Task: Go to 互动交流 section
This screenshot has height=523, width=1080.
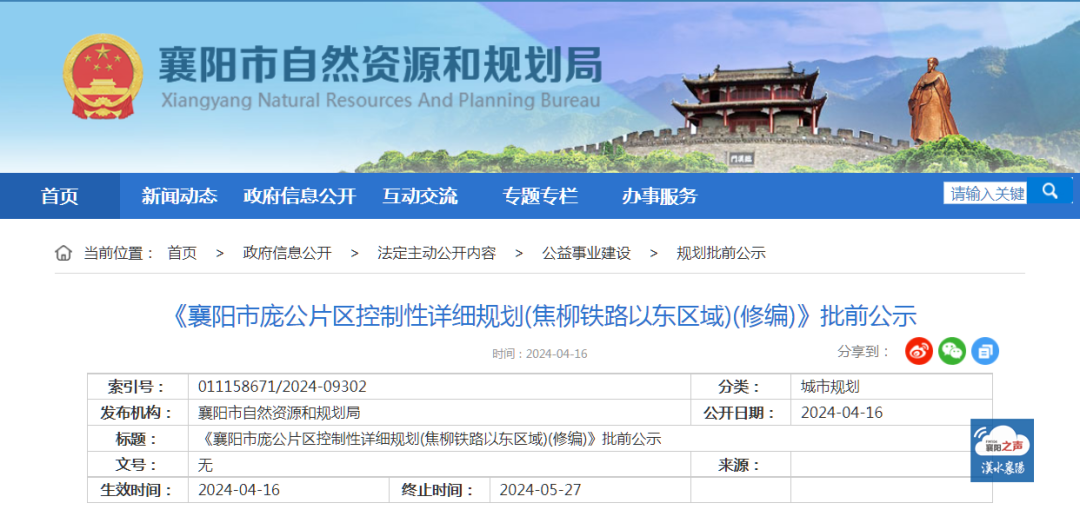Action: [x=419, y=196]
